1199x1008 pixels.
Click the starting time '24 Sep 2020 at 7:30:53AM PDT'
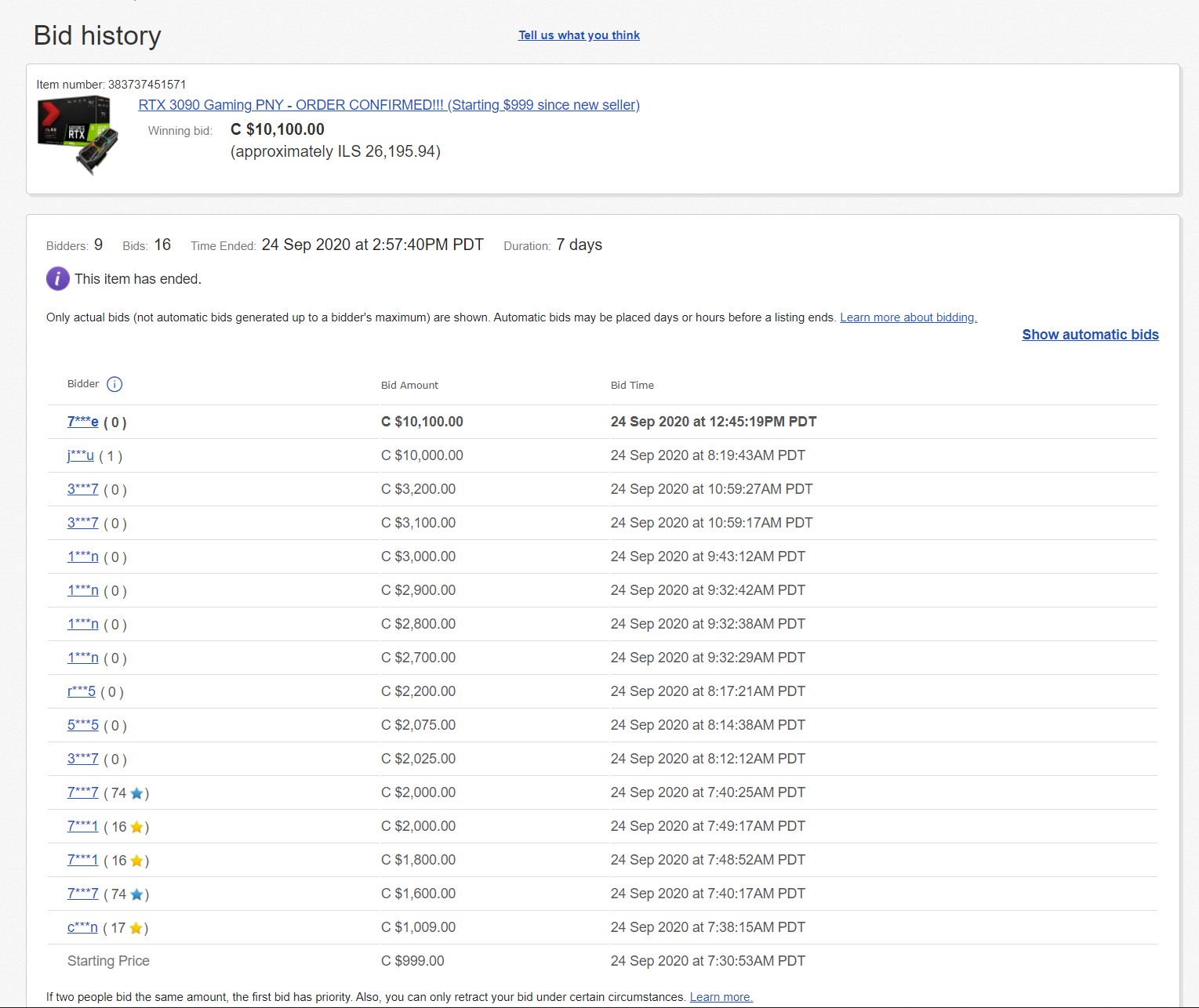tap(708, 961)
